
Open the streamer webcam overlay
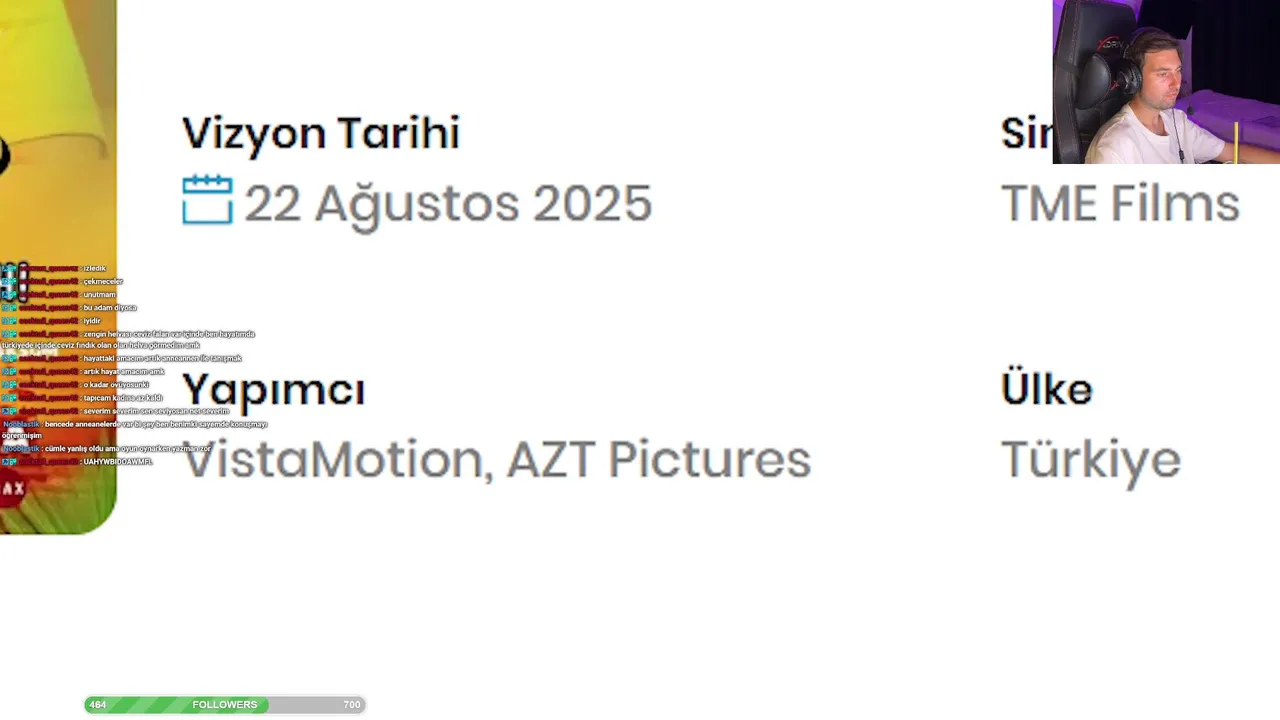tap(1166, 82)
